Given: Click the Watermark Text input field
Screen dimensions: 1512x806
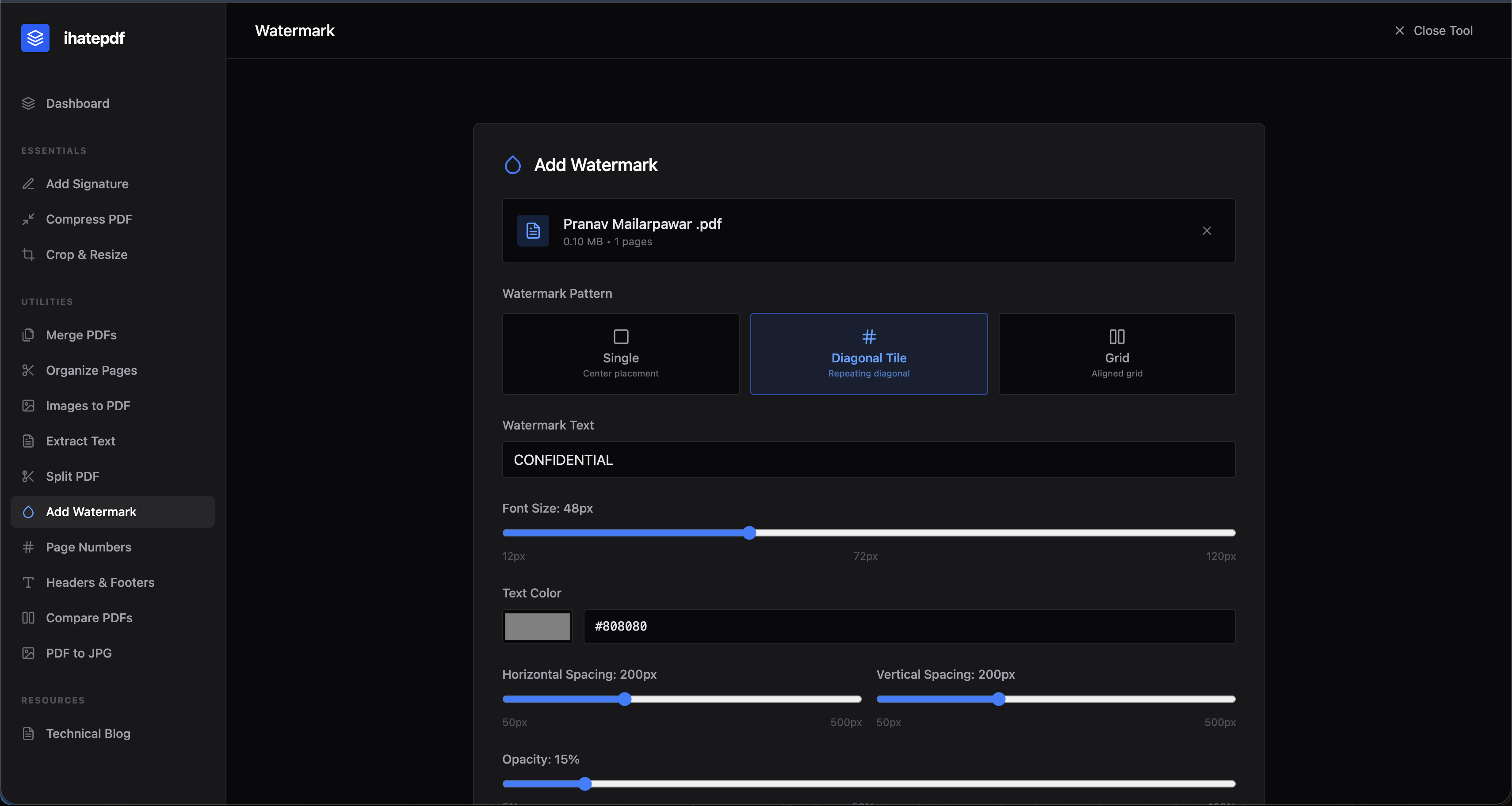Looking at the screenshot, I should click(x=869, y=459).
